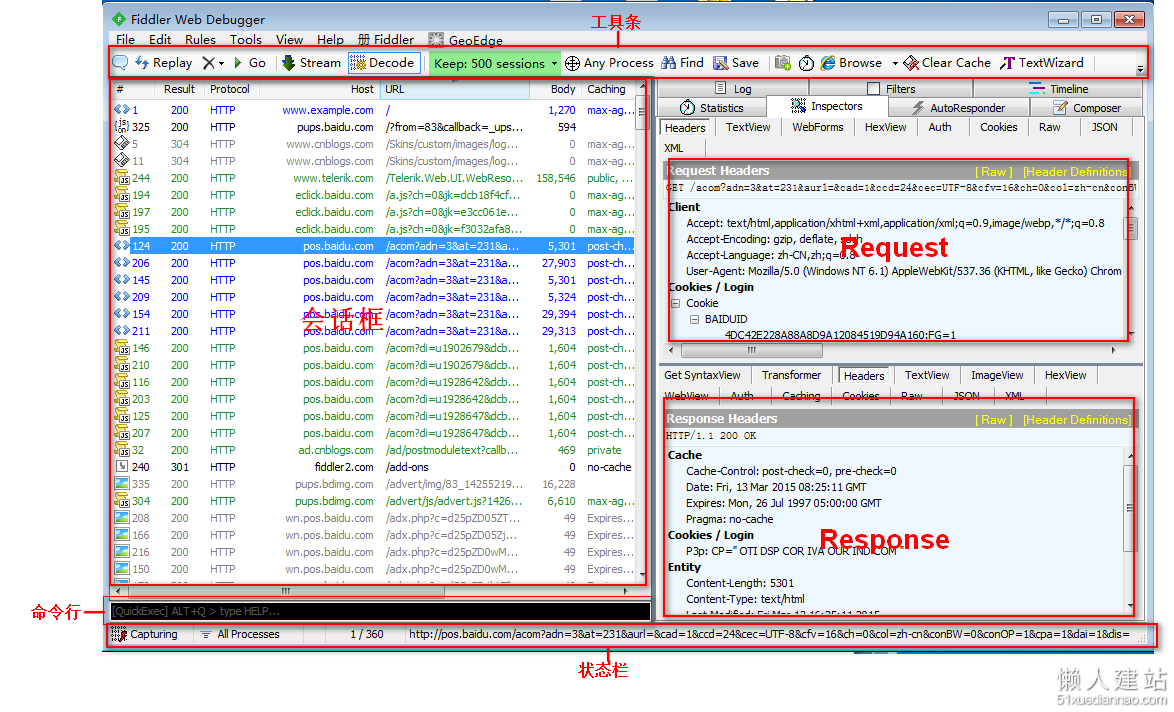The width and height of the screenshot is (1174, 712).
Task: Click the timer stopwatch toolbar icon
Action: (806, 64)
